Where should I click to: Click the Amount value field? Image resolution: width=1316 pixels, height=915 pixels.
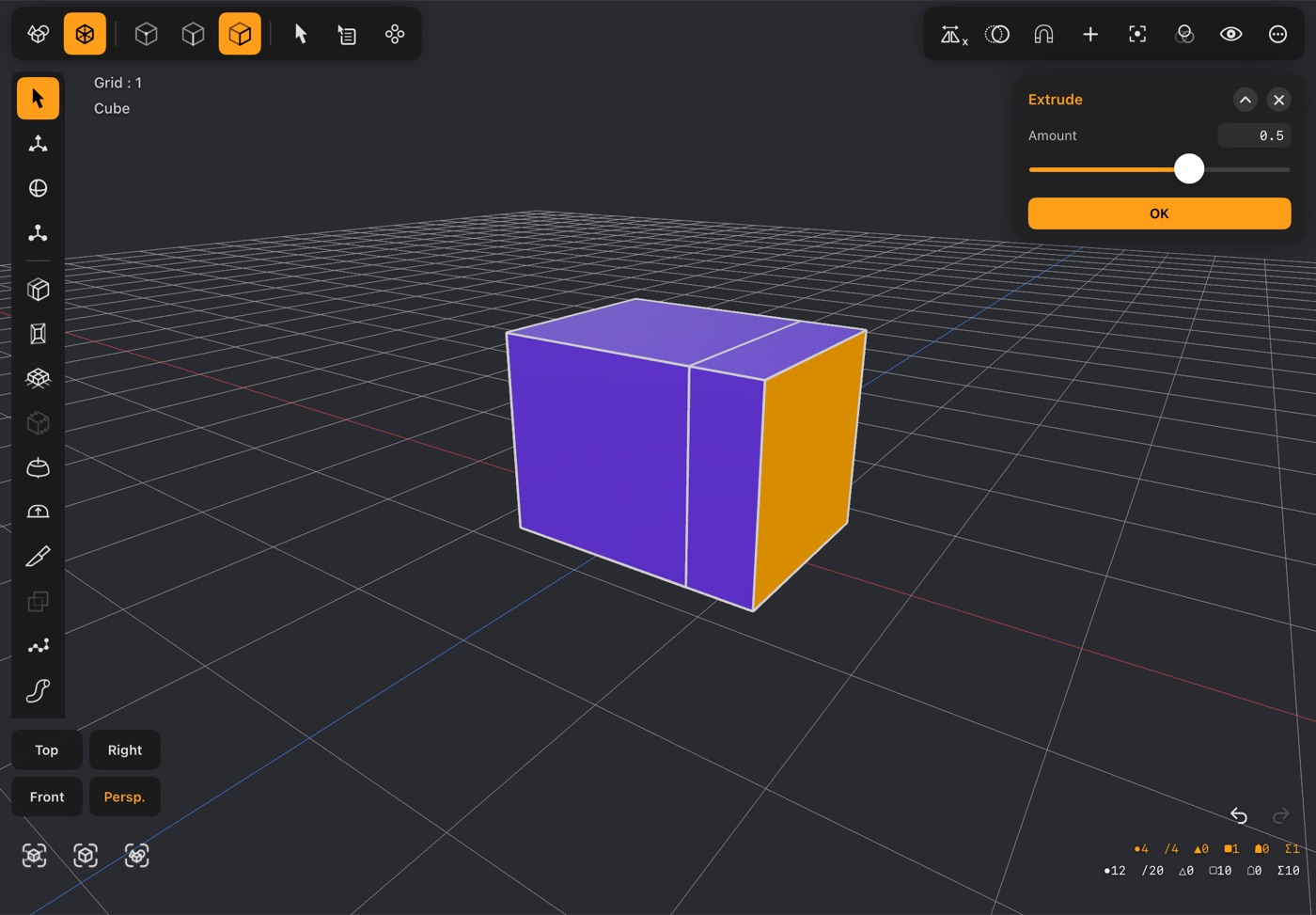(1254, 135)
